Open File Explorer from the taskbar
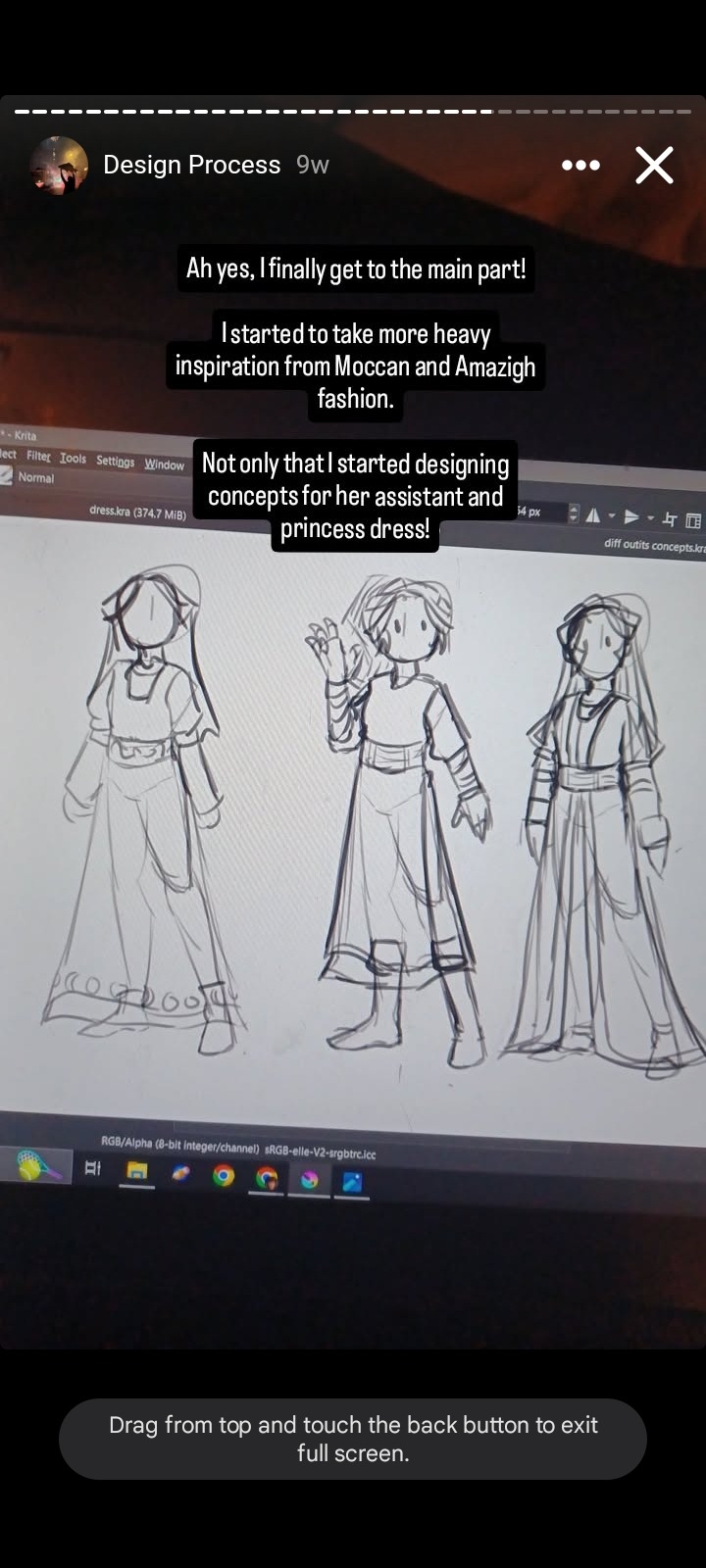 pyautogui.click(x=137, y=1170)
